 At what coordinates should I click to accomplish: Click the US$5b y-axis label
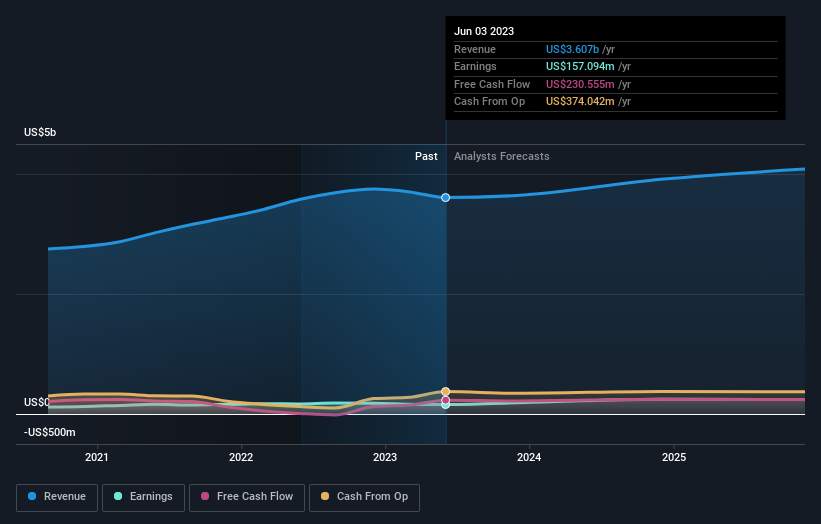coord(40,132)
